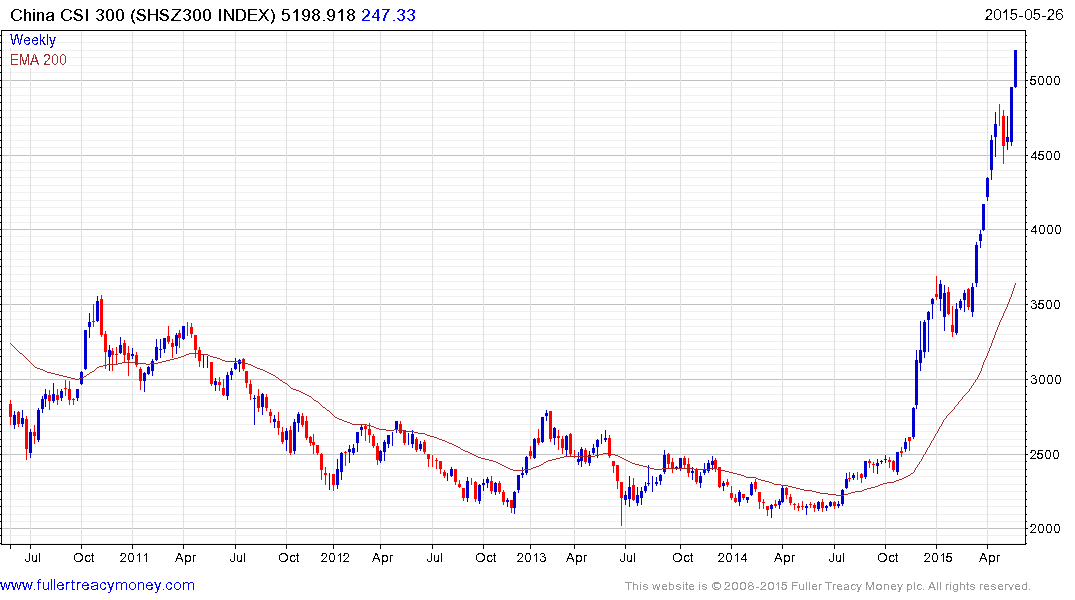Image resolution: width=1075 pixels, height=600 pixels.
Task: Select the 2011 year marker on the time axis
Action: click(134, 557)
